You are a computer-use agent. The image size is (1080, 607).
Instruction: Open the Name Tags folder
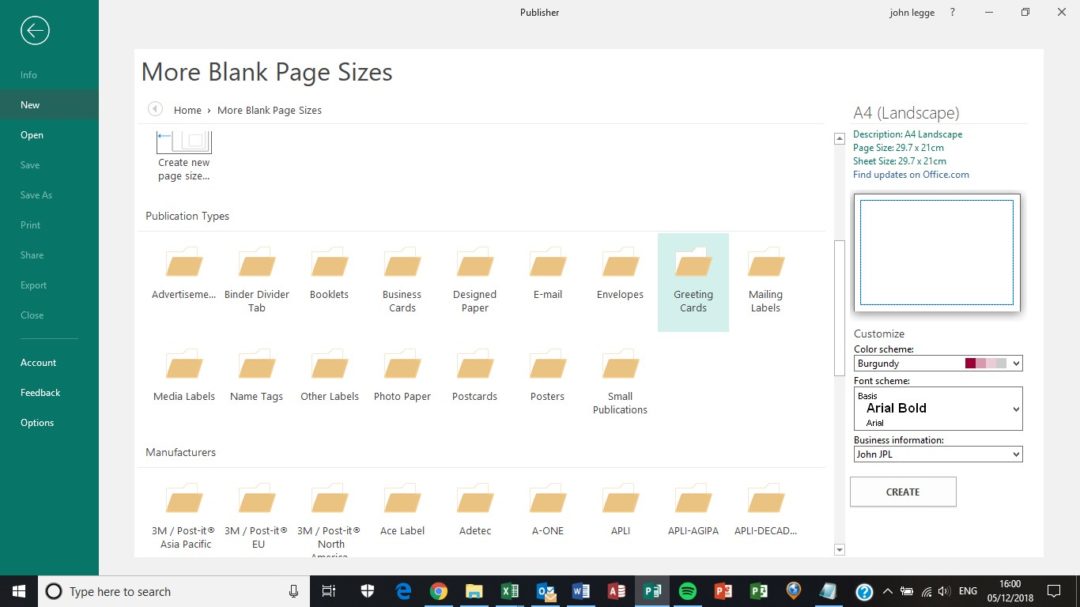point(257,376)
